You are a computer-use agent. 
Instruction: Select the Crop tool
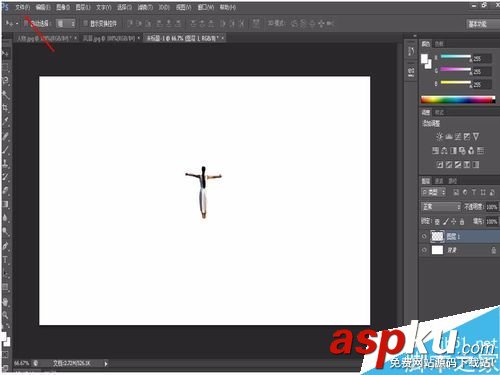(5, 108)
